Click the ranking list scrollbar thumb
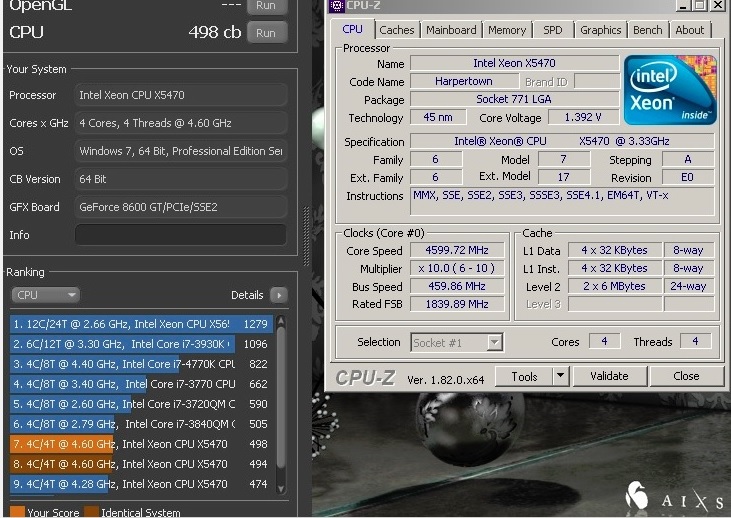Screen dimensions: 731x518 pos(281,396)
